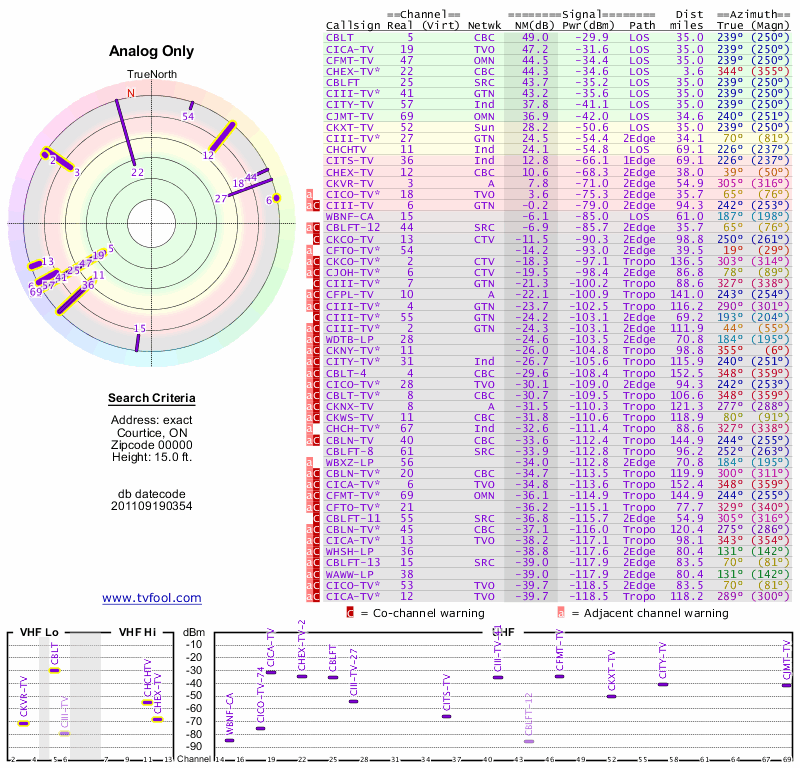Viewport: 800px width, 768px height.
Task: Click the CBLT callsign in table
Action: click(339, 38)
